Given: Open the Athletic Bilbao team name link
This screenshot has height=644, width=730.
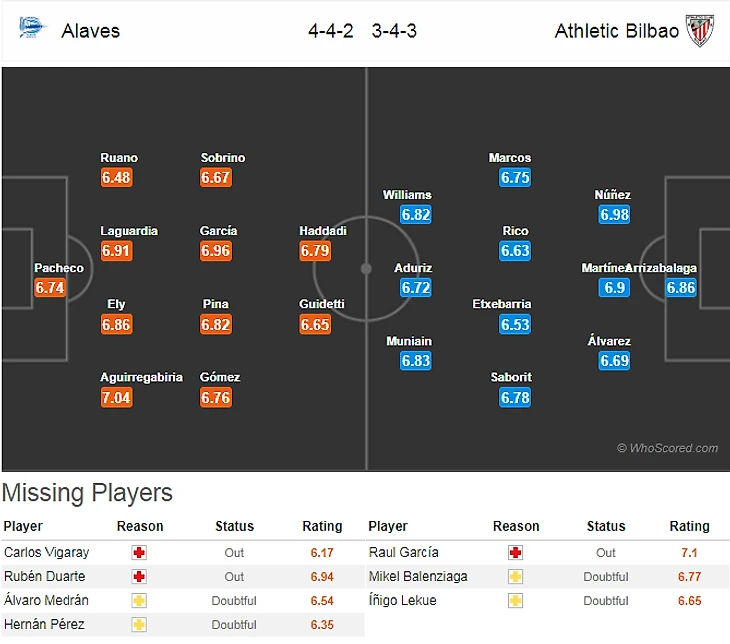Looking at the screenshot, I should 616,30.
